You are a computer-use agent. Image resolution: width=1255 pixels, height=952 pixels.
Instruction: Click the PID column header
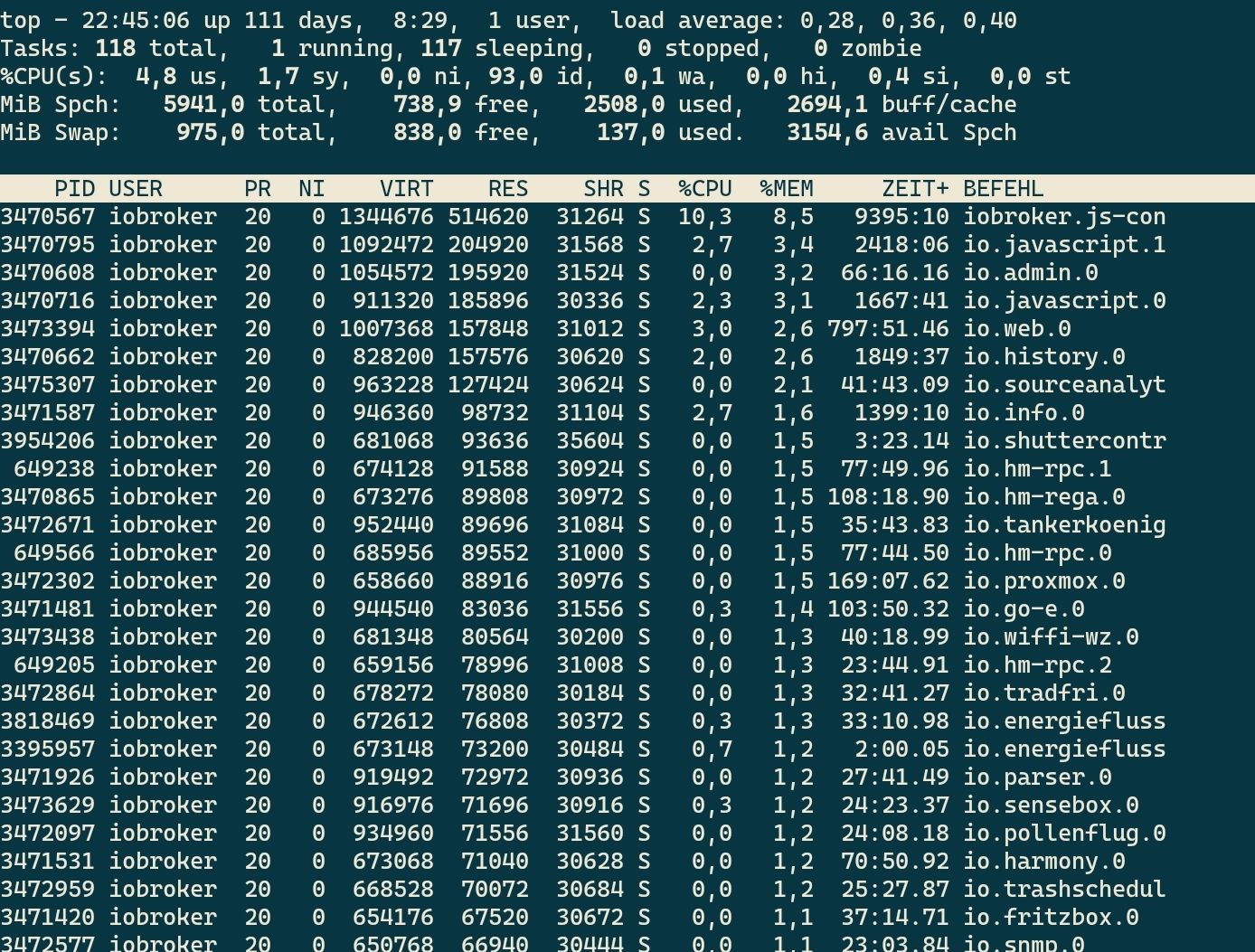[x=74, y=189]
